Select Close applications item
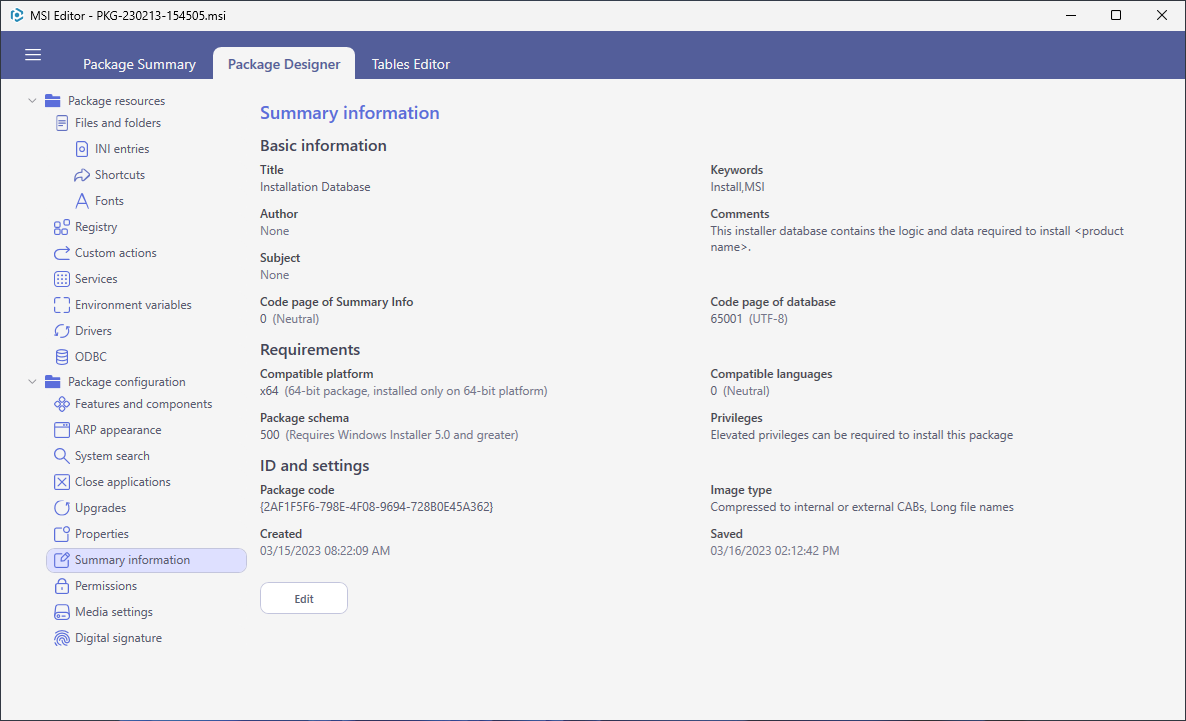1186x721 pixels. [123, 482]
